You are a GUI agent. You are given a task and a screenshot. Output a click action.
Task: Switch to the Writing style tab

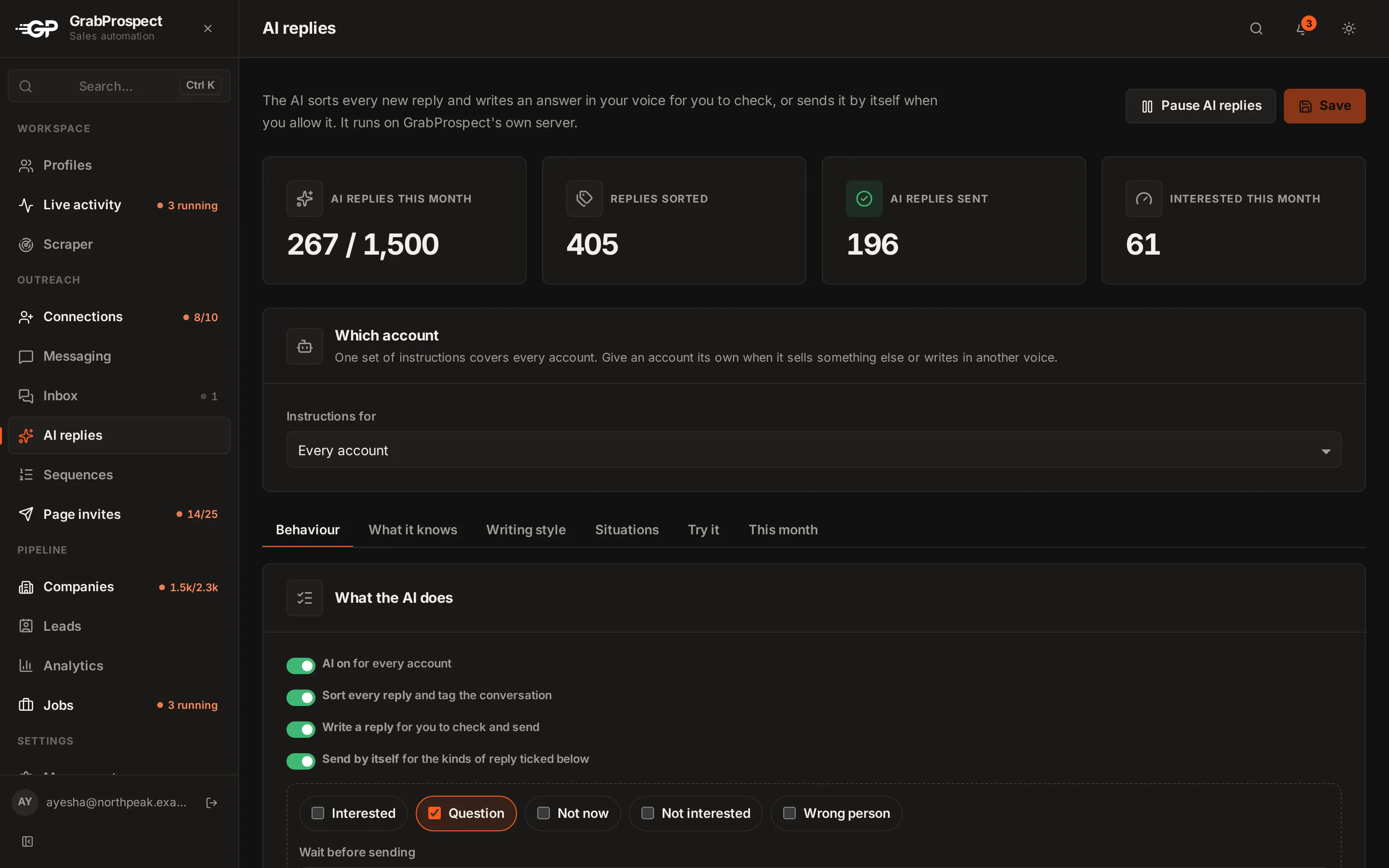(x=526, y=530)
